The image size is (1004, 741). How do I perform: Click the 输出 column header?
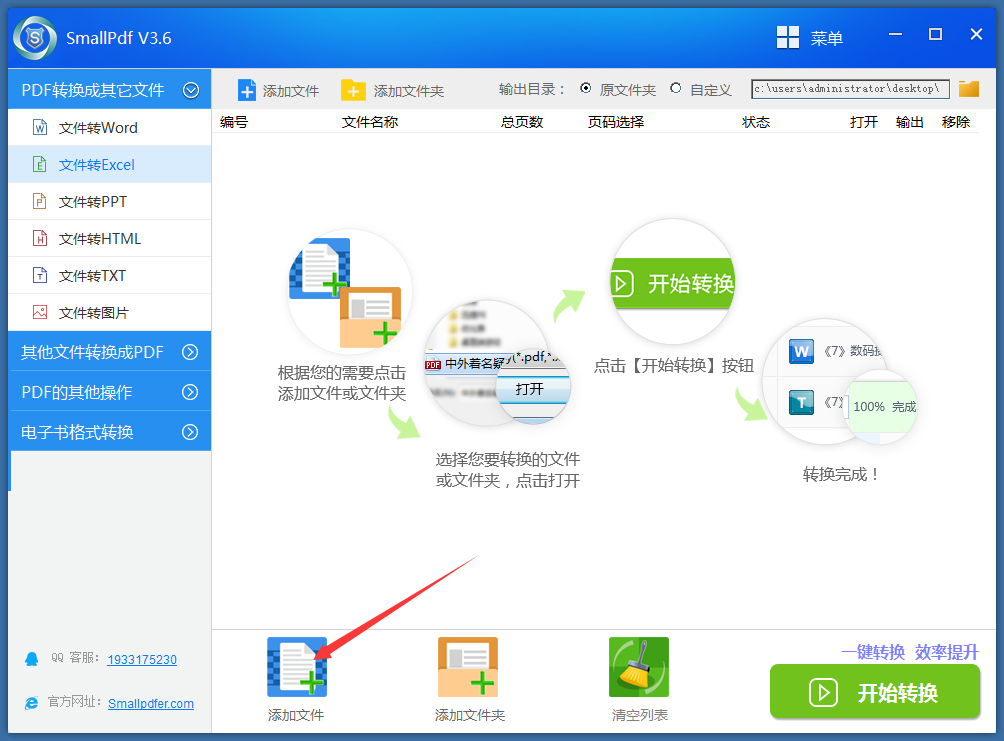pyautogui.click(x=910, y=122)
